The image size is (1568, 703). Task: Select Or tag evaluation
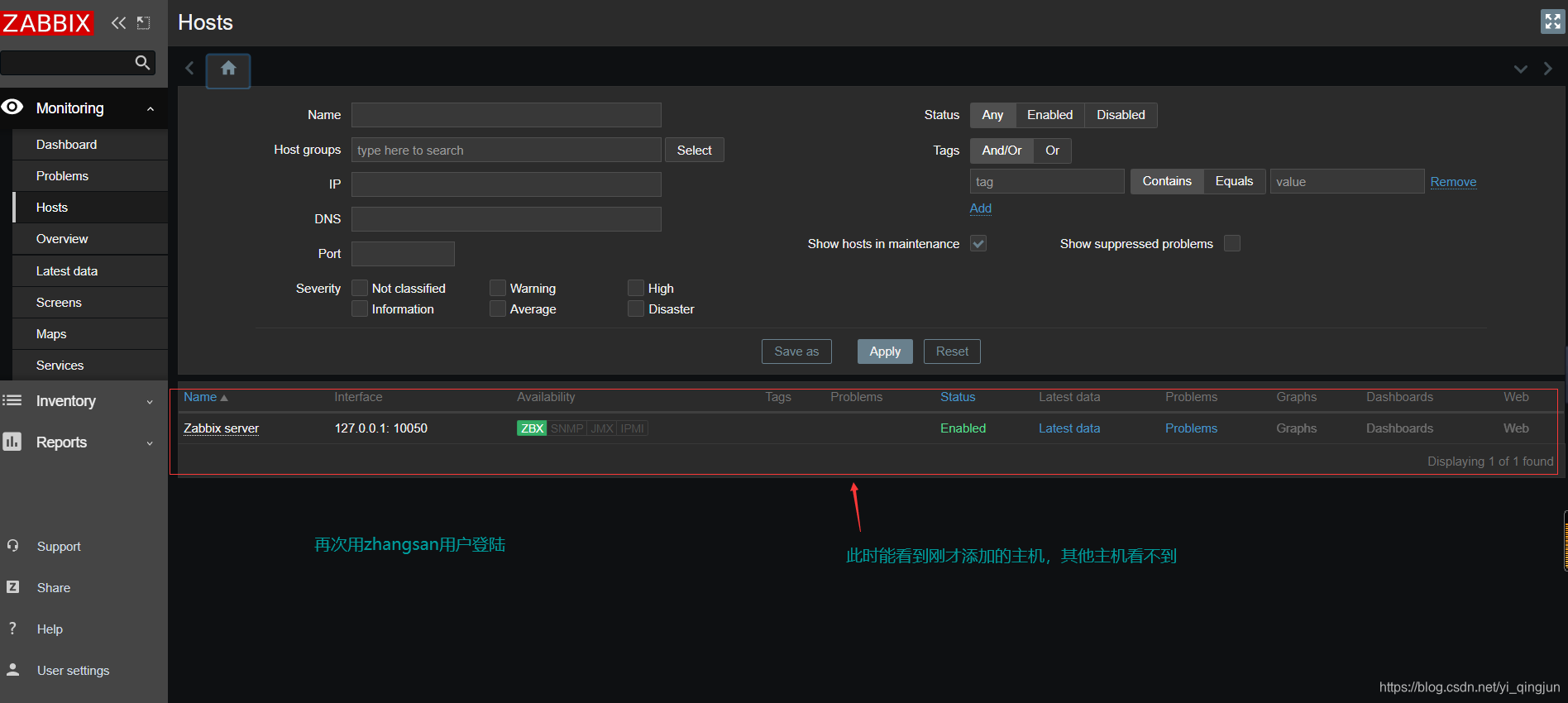pyautogui.click(x=1052, y=151)
